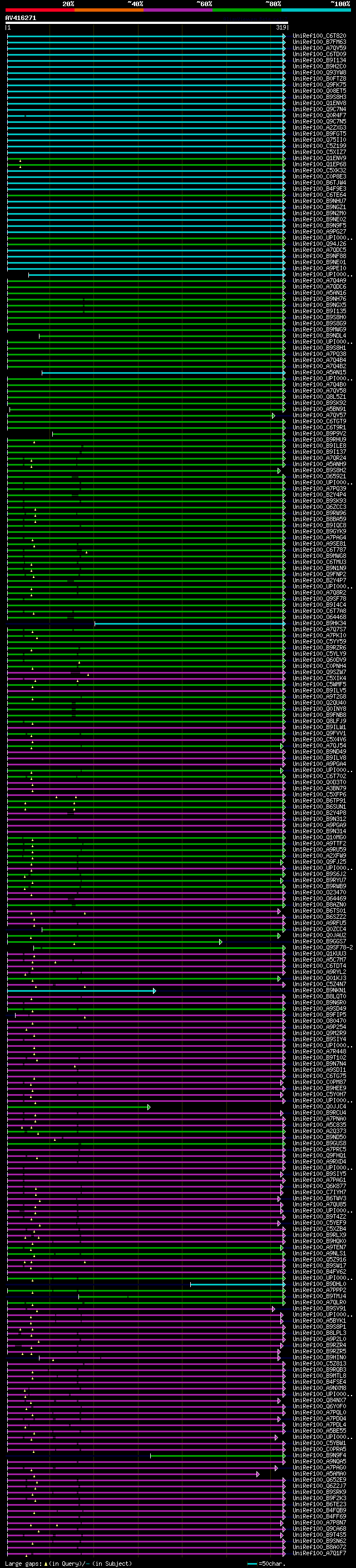Click the short cyan bar for B9HK34
356x1568 pixels.
(190, 624)
